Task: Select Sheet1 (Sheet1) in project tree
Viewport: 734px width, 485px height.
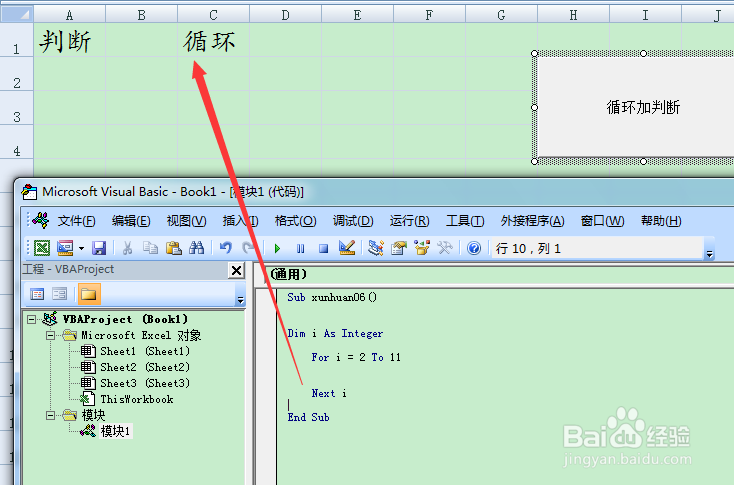Action: (145, 351)
